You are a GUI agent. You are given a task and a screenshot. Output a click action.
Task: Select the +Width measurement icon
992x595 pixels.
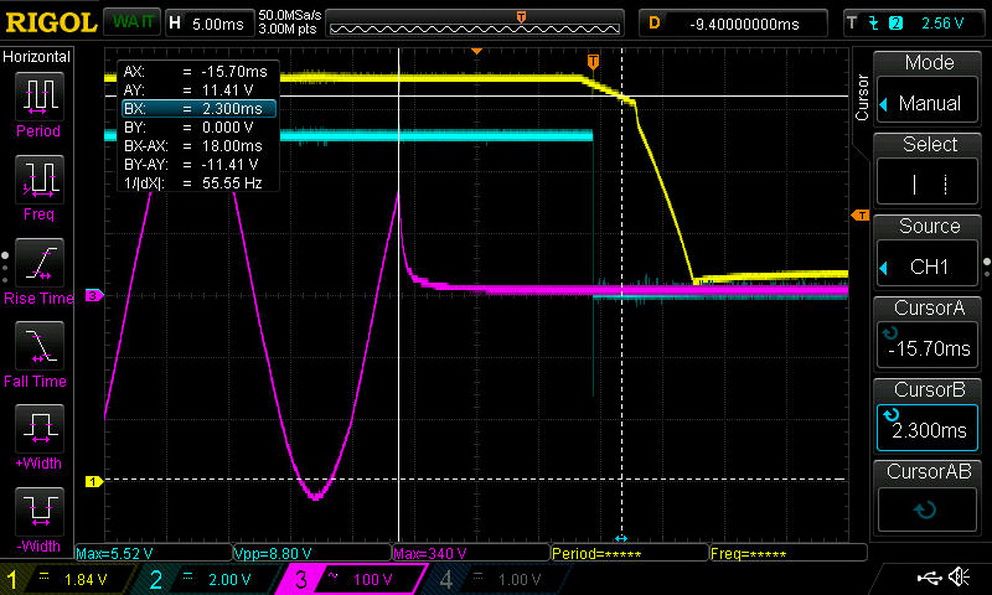[39, 429]
